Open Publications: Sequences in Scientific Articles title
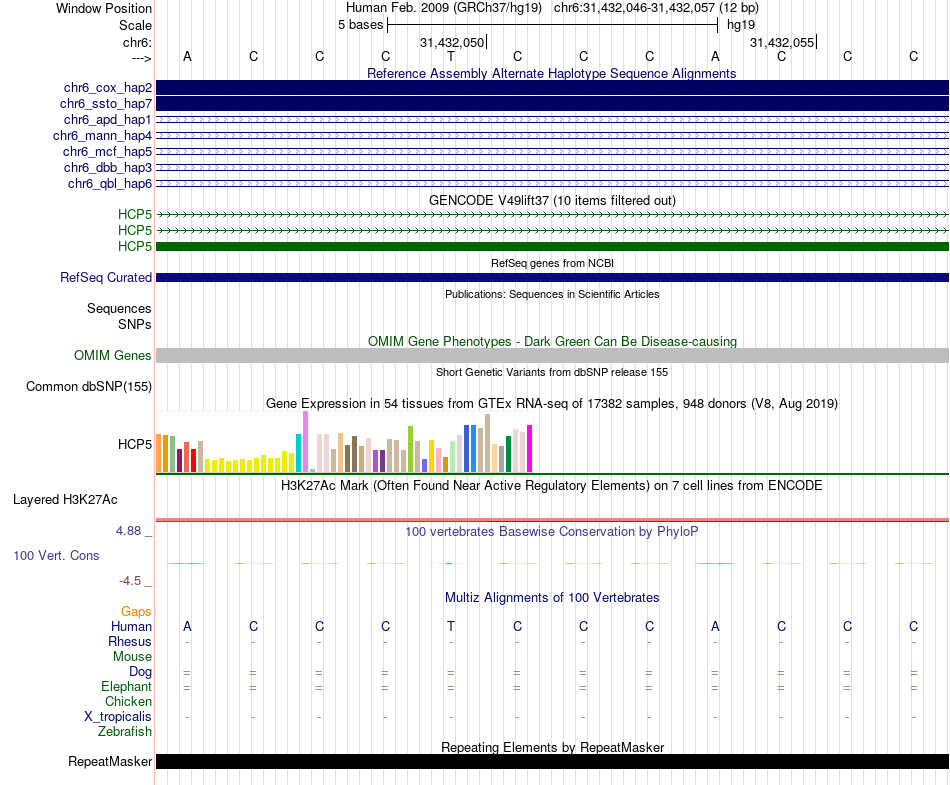Image resolution: width=950 pixels, height=785 pixels. (552, 294)
